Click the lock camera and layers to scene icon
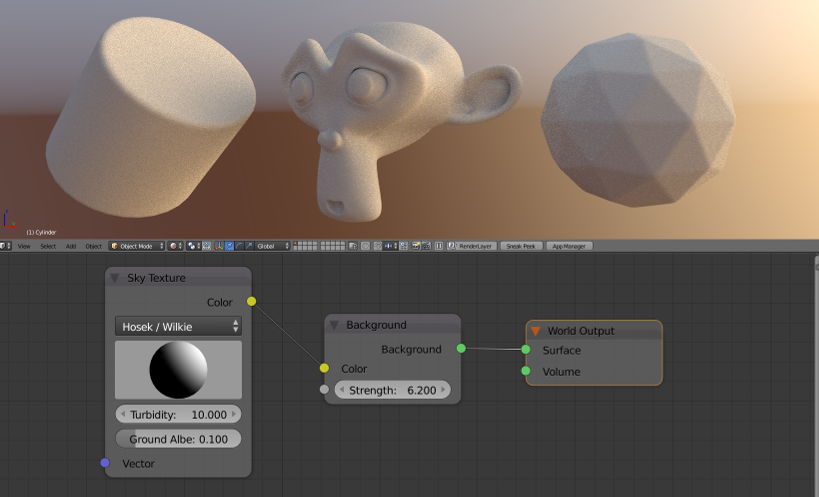This screenshot has width=819, height=497. click(x=353, y=246)
